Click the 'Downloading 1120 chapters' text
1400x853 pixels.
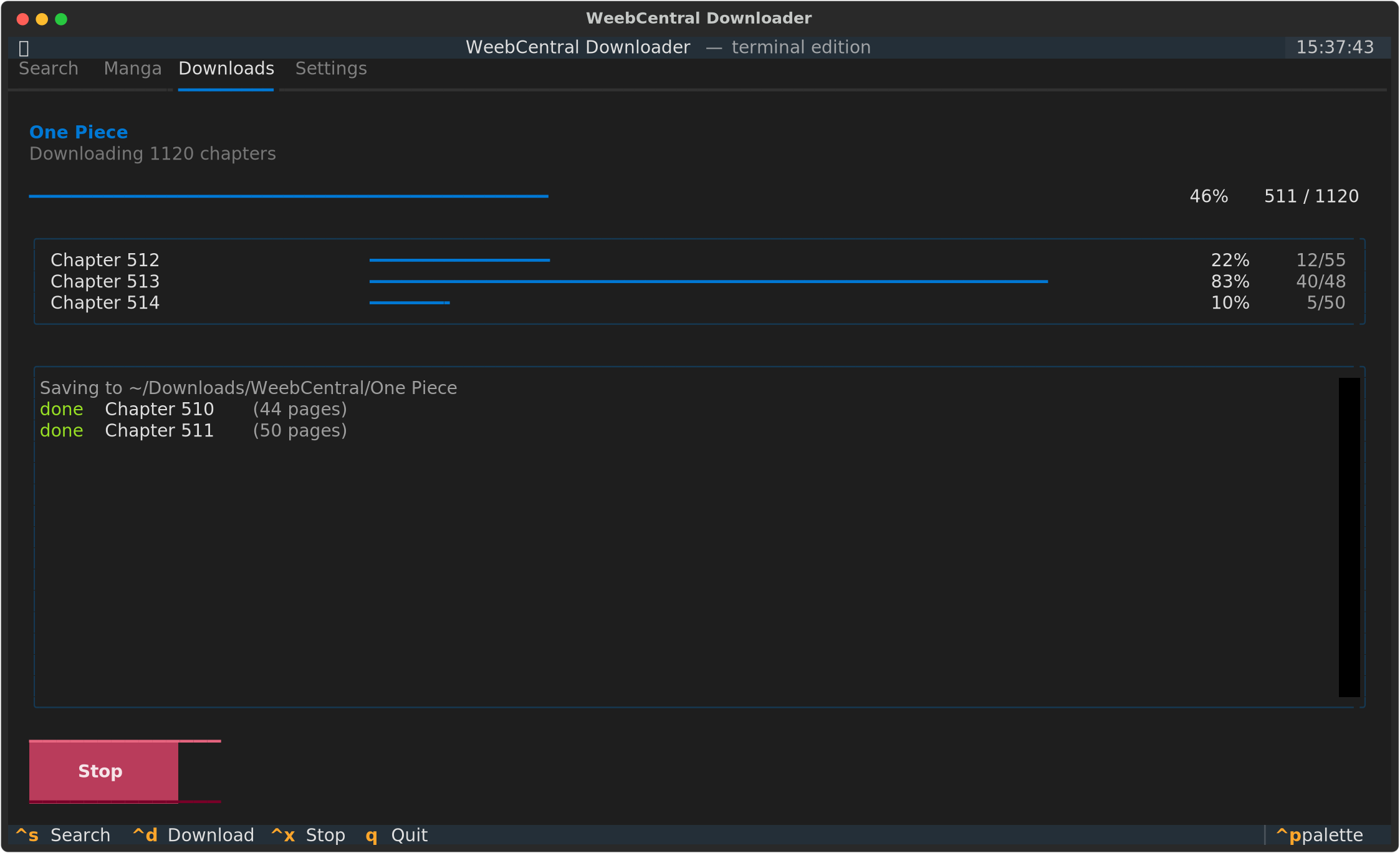(x=153, y=154)
